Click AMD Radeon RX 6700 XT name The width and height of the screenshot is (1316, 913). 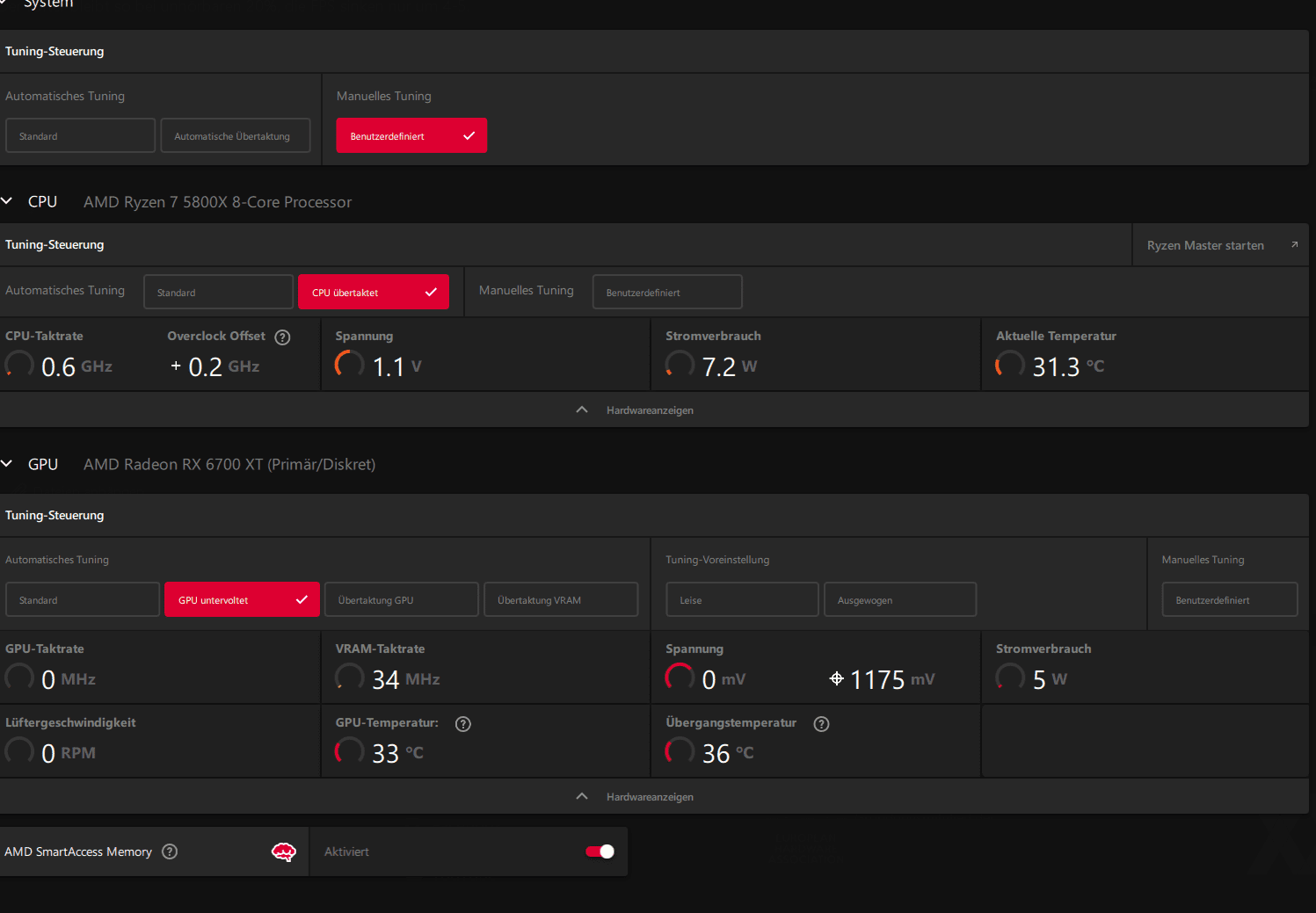[229, 464]
